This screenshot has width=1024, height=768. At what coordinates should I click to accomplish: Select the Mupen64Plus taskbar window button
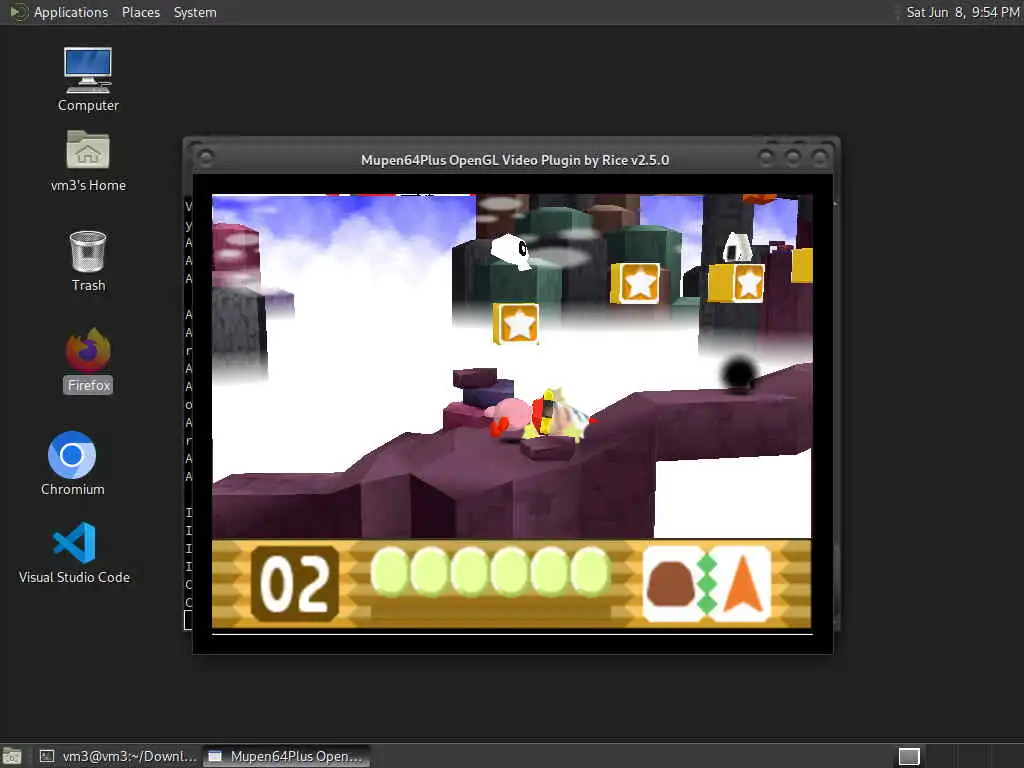pos(286,756)
